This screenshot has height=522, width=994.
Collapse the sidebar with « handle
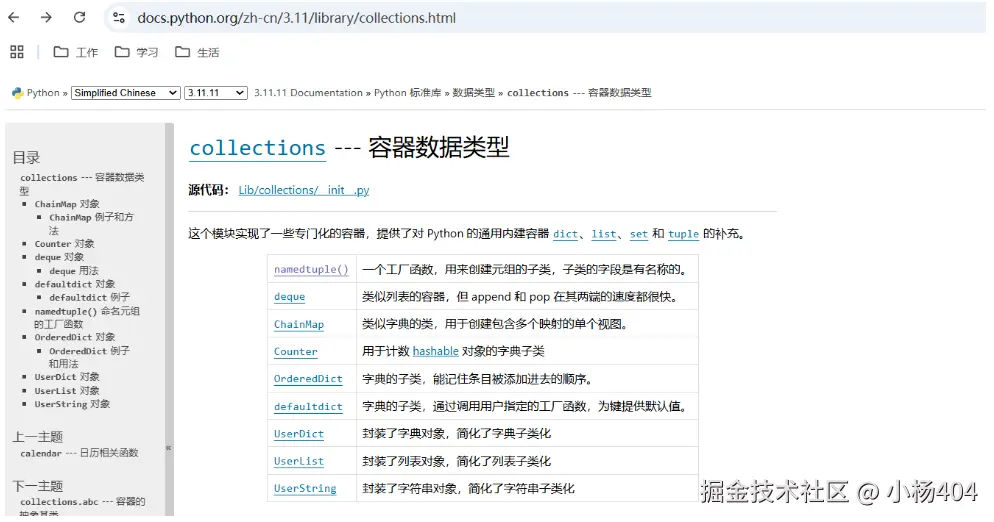(x=169, y=448)
